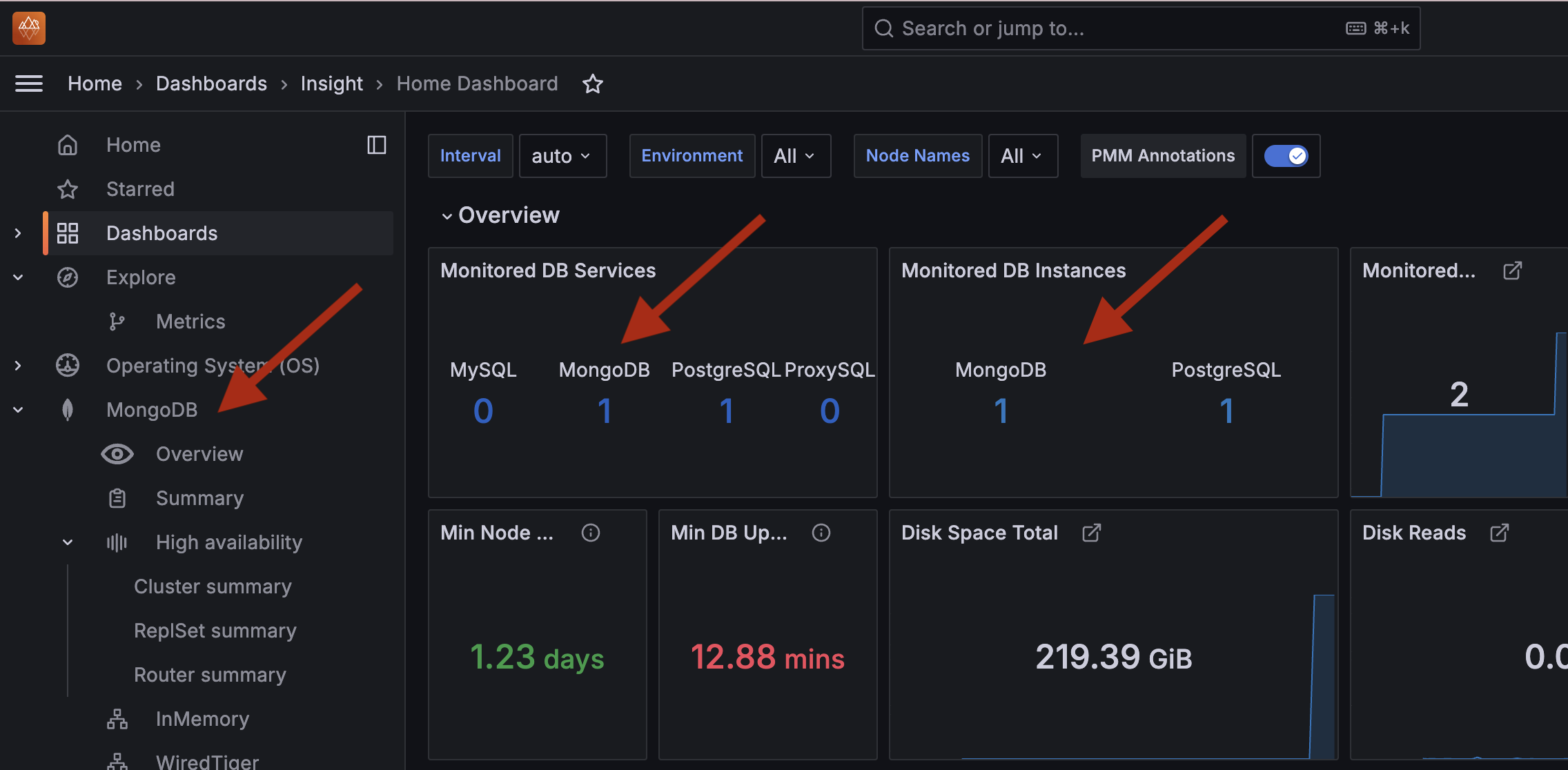Expand the Operating System sidebar section
Image resolution: width=1568 pixels, height=770 pixels.
pyautogui.click(x=18, y=366)
